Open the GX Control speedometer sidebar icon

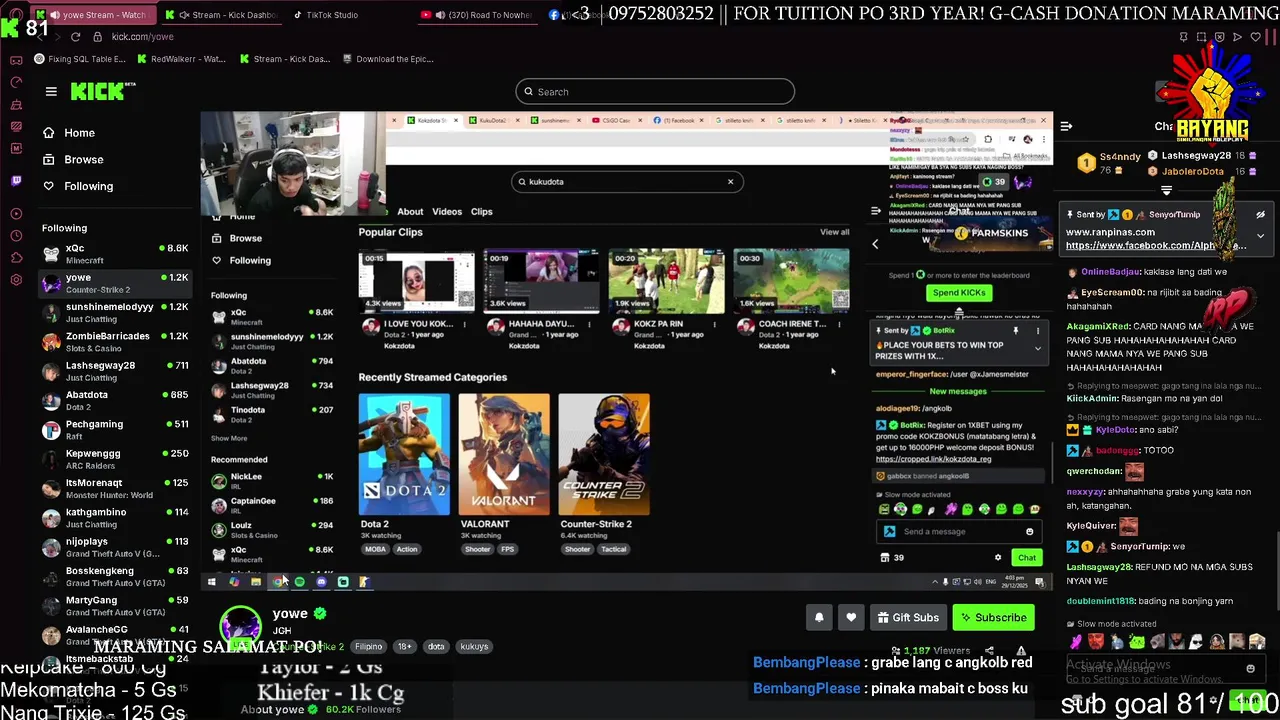16,82
